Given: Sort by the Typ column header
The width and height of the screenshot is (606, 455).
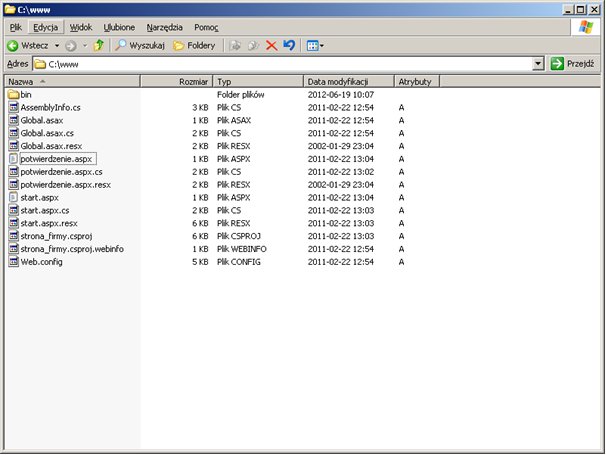Looking at the screenshot, I should pyautogui.click(x=258, y=82).
